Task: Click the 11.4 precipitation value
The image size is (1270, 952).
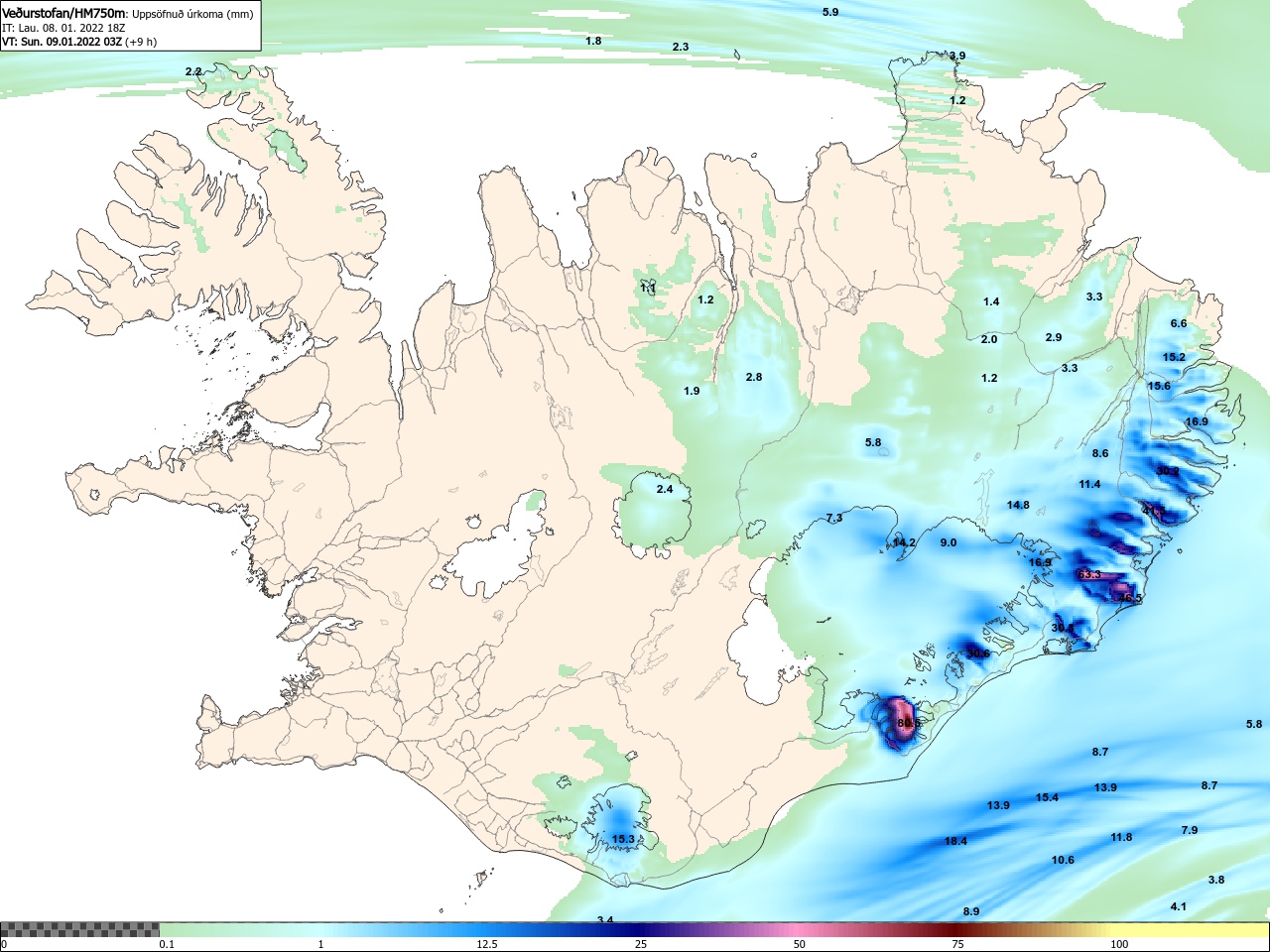Action: point(1089,484)
